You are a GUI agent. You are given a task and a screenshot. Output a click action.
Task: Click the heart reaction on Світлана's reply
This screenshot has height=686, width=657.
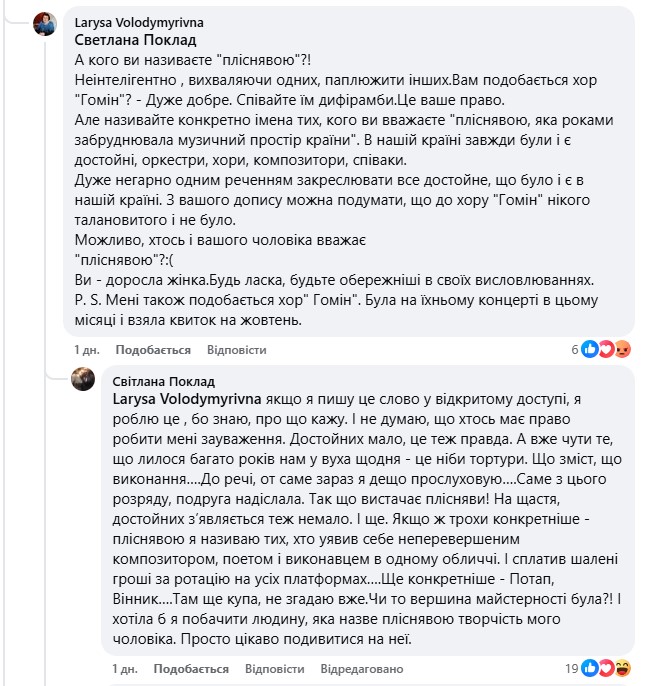coord(606,667)
